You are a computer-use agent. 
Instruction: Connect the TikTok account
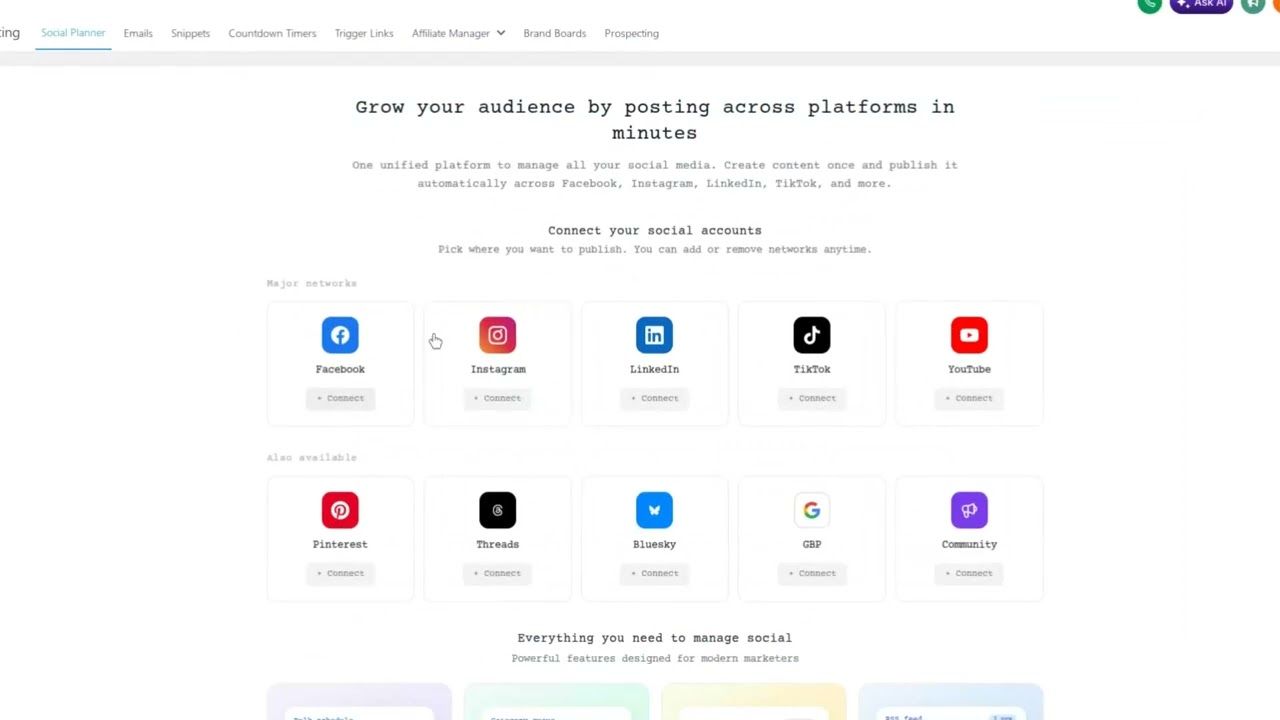pos(812,398)
